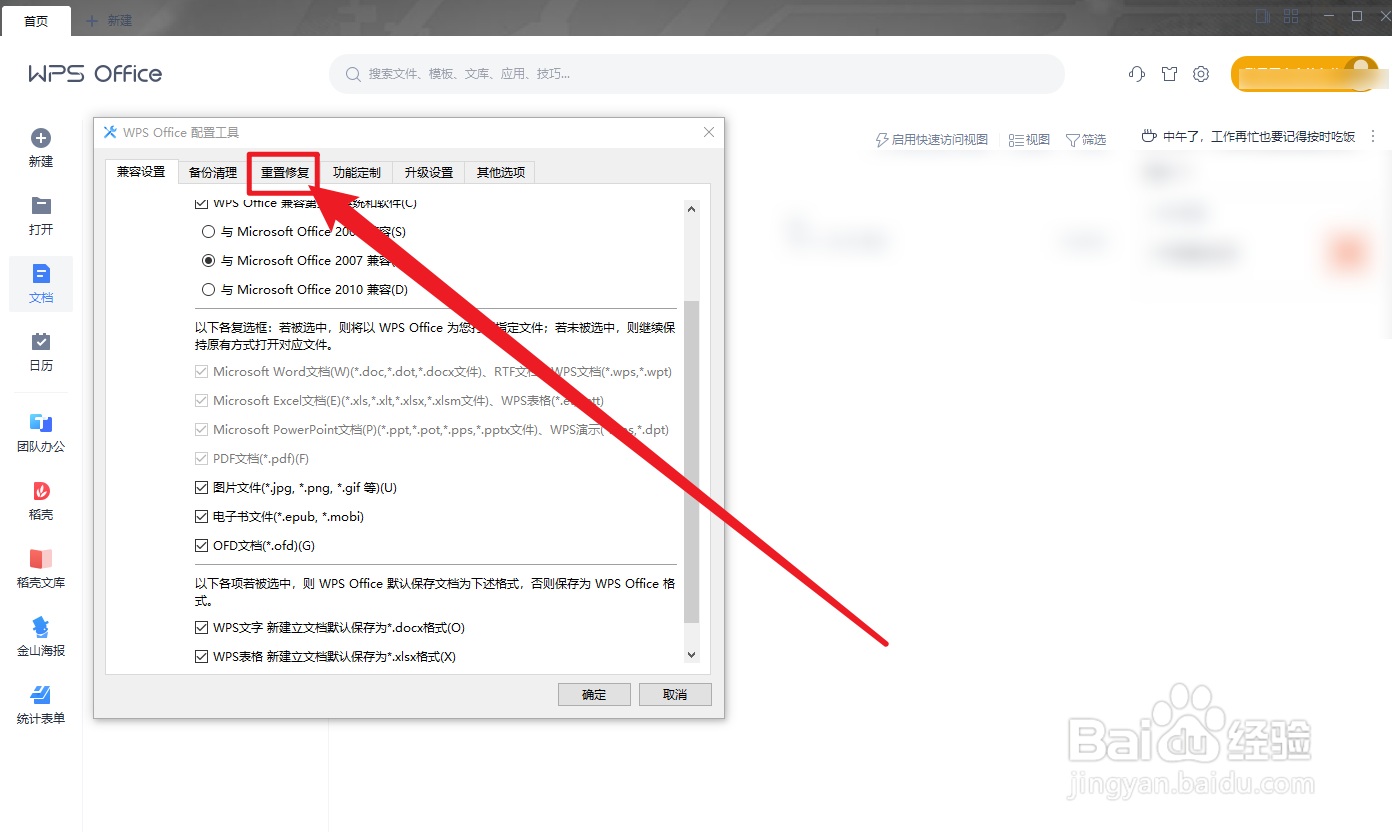Toggle WPS表格 默认保存为*.xlsx checkbox
Screen dimensions: 1392x832
coord(201,657)
